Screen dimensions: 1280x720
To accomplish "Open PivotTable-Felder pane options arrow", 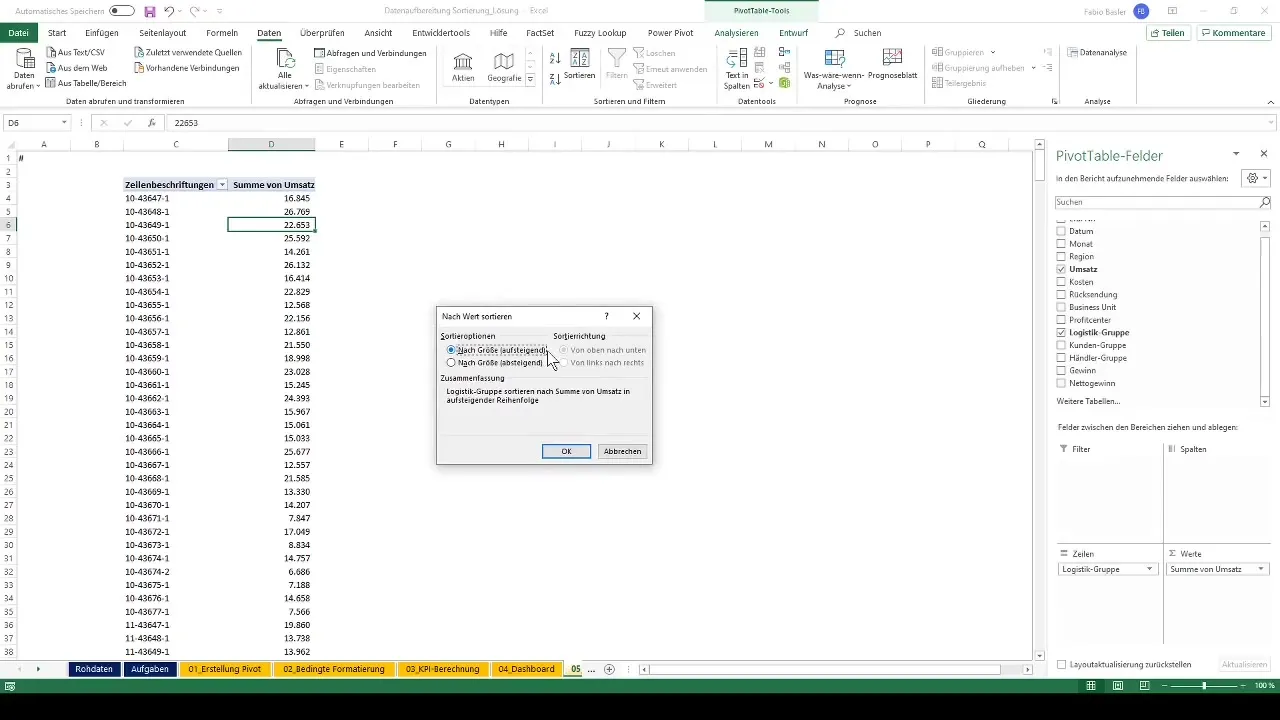I will point(1236,154).
